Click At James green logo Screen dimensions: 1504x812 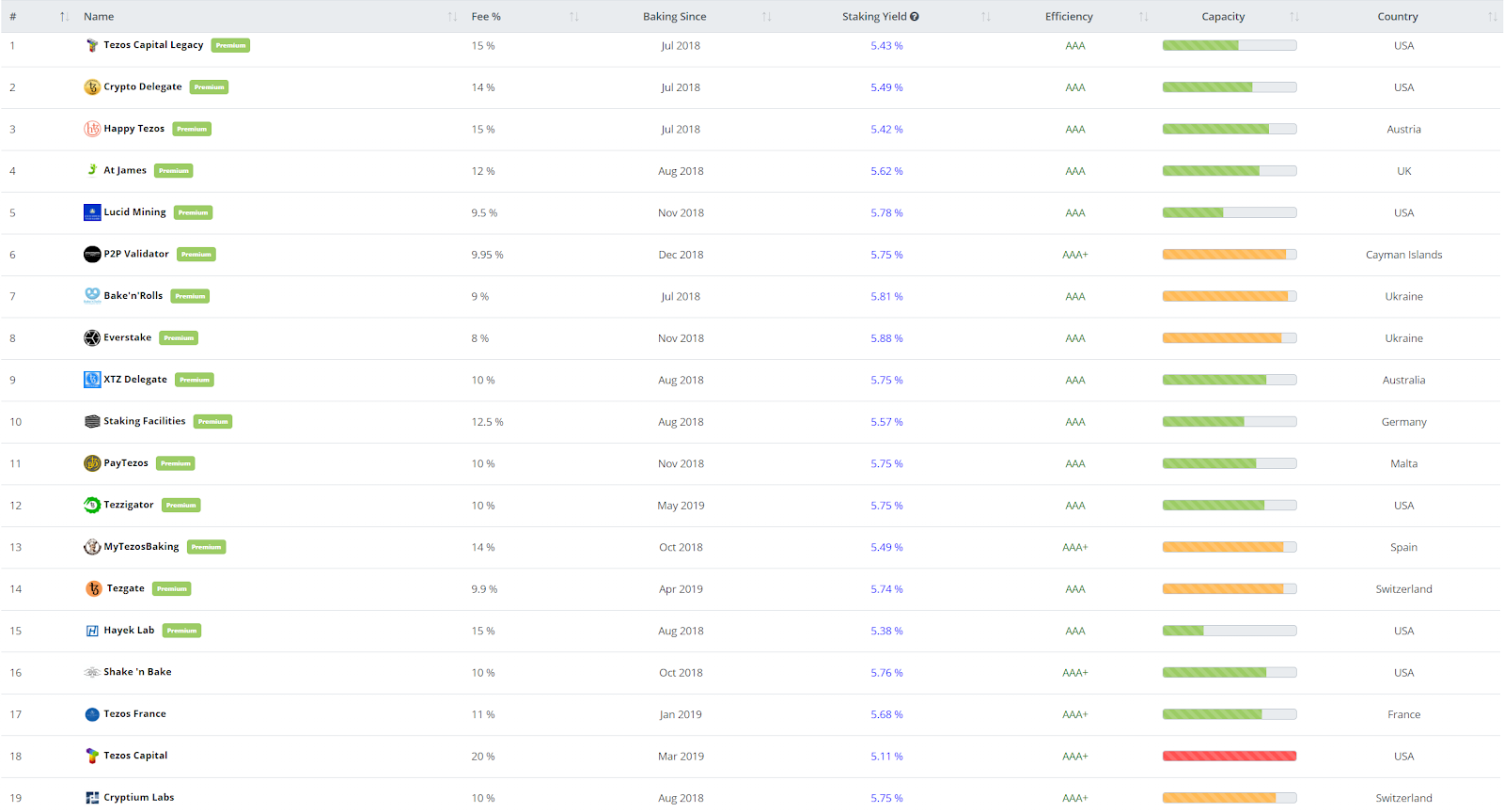click(92, 170)
